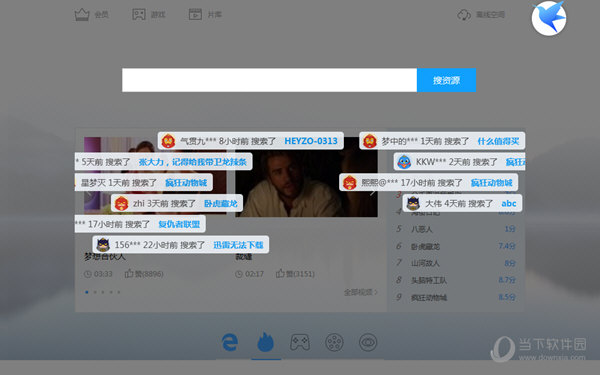The height and width of the screenshot is (375, 600).
Task: Select the gamepad icon in bottom bar
Action: click(300, 342)
